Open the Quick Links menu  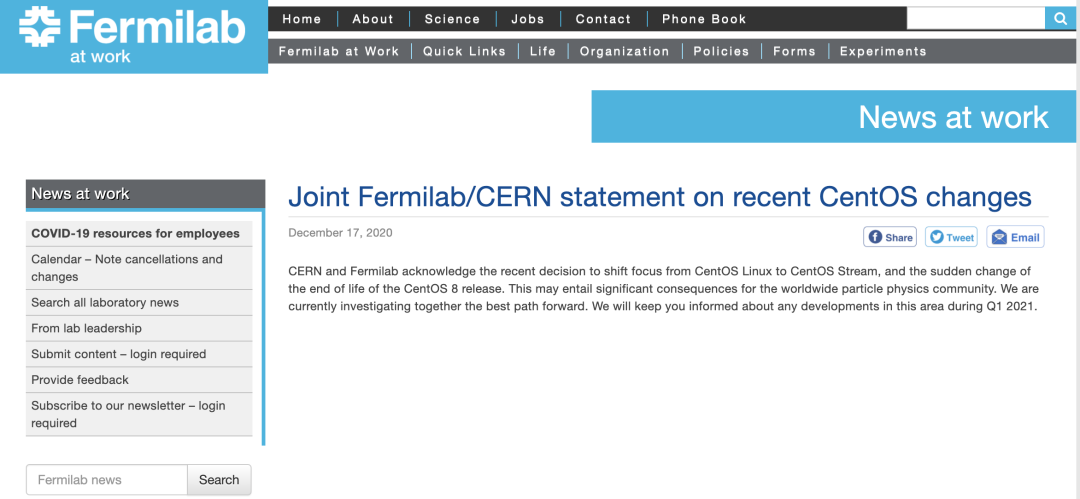[464, 51]
